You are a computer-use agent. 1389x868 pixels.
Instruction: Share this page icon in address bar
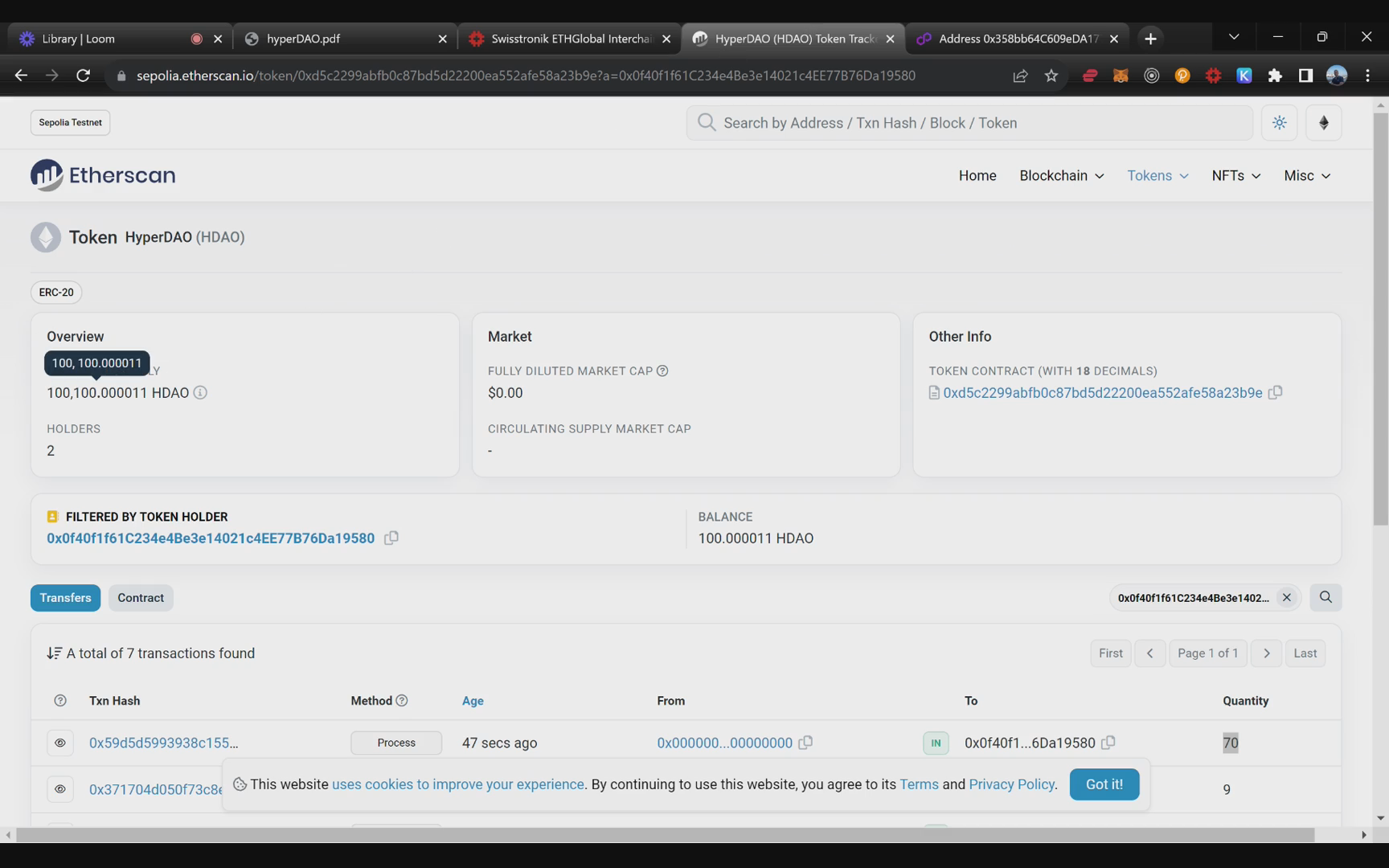[x=1020, y=76]
